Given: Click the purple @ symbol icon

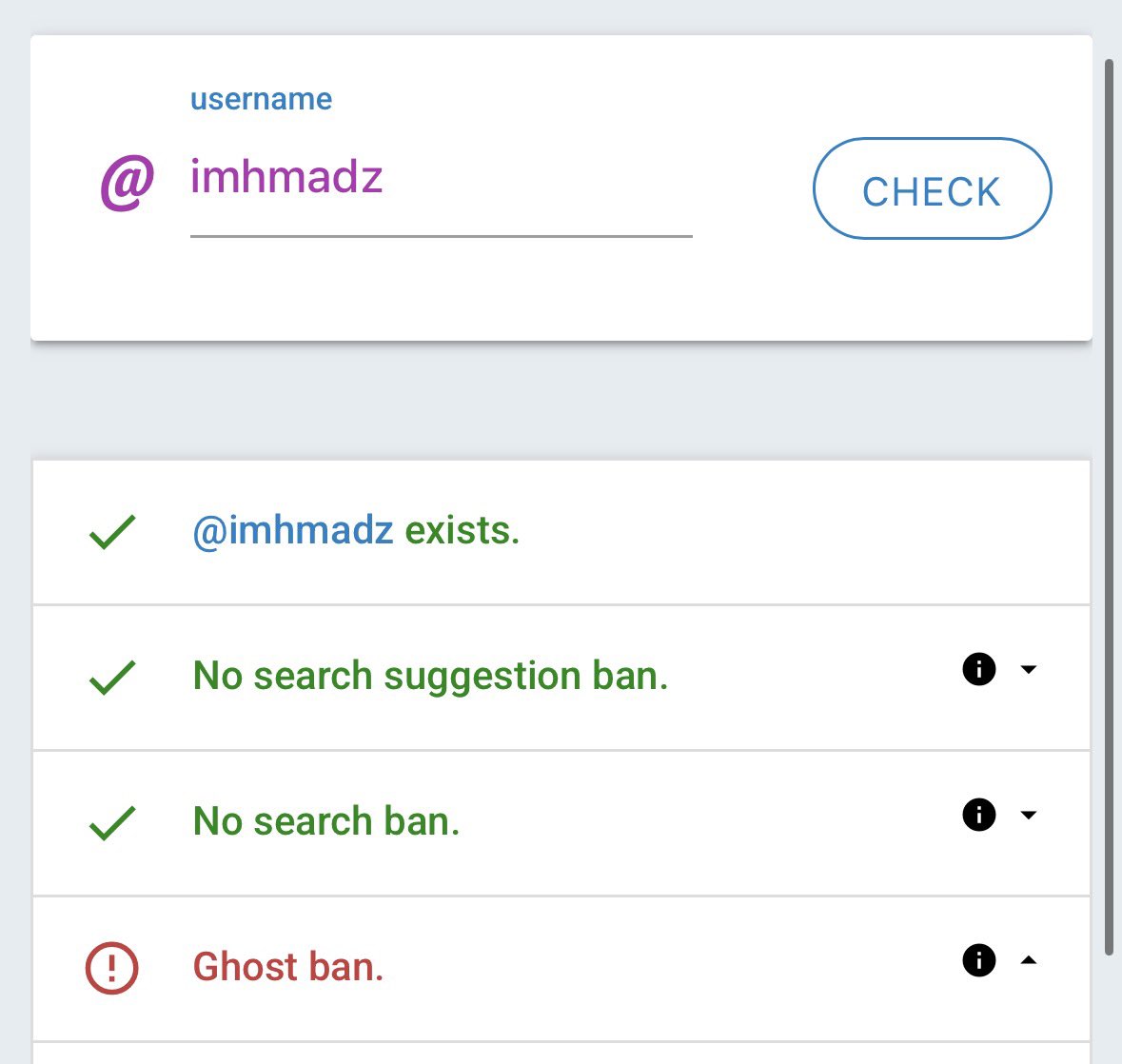Looking at the screenshot, I should 127,183.
